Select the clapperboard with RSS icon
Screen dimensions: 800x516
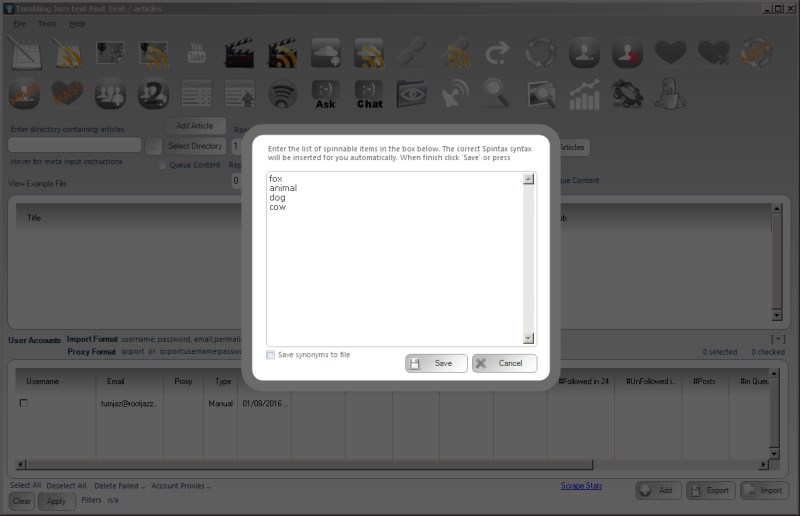283,53
